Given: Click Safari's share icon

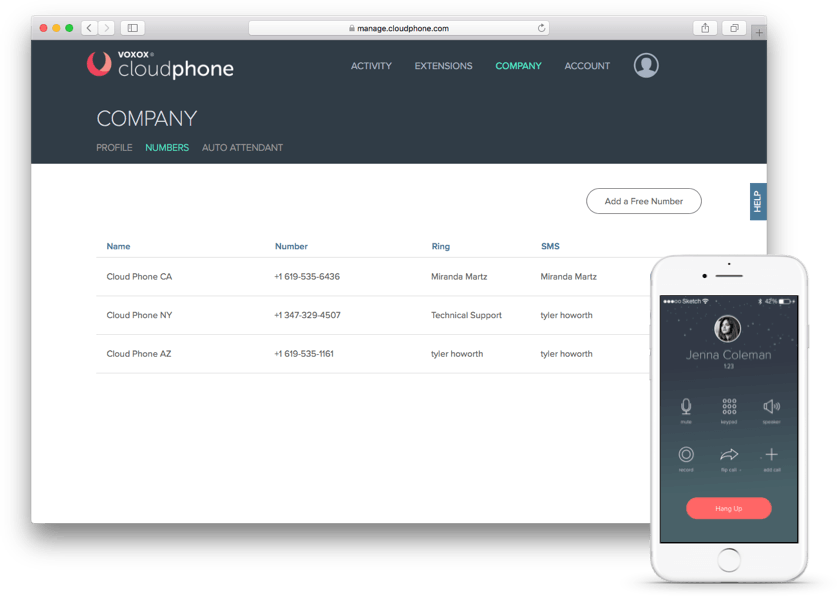Looking at the screenshot, I should pyautogui.click(x=704, y=28).
